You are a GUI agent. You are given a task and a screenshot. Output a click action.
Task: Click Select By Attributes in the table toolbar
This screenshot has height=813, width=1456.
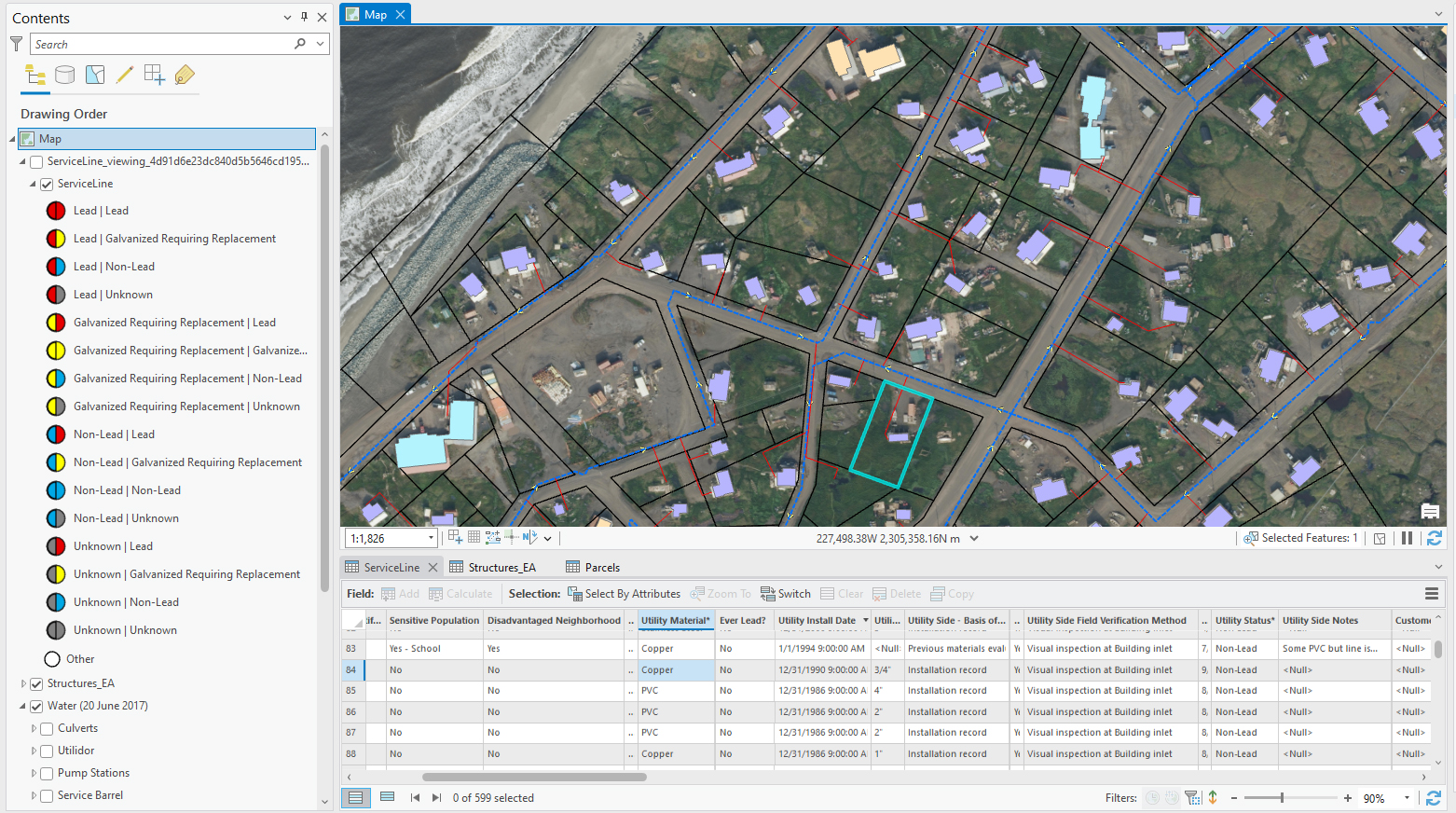click(x=624, y=593)
